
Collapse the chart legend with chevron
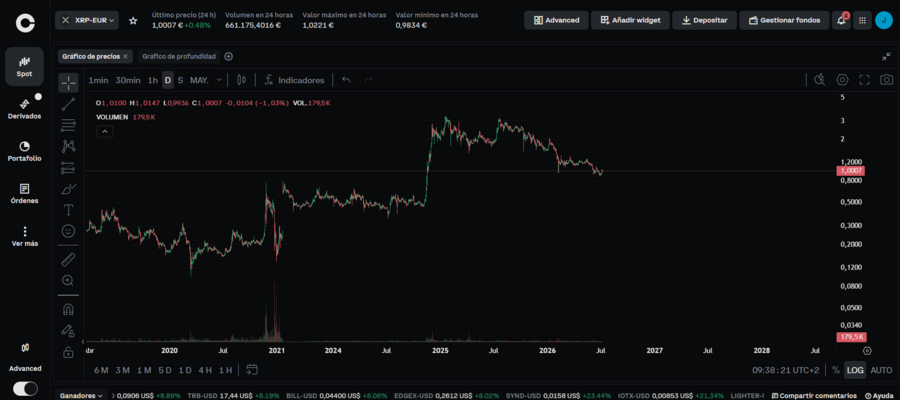(x=104, y=131)
